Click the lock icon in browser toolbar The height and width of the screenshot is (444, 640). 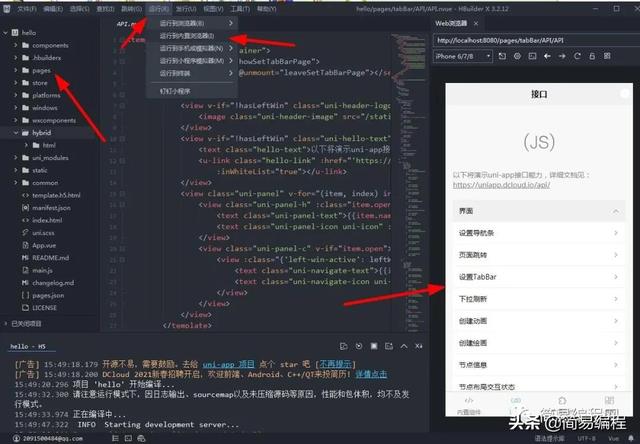(x=592, y=56)
